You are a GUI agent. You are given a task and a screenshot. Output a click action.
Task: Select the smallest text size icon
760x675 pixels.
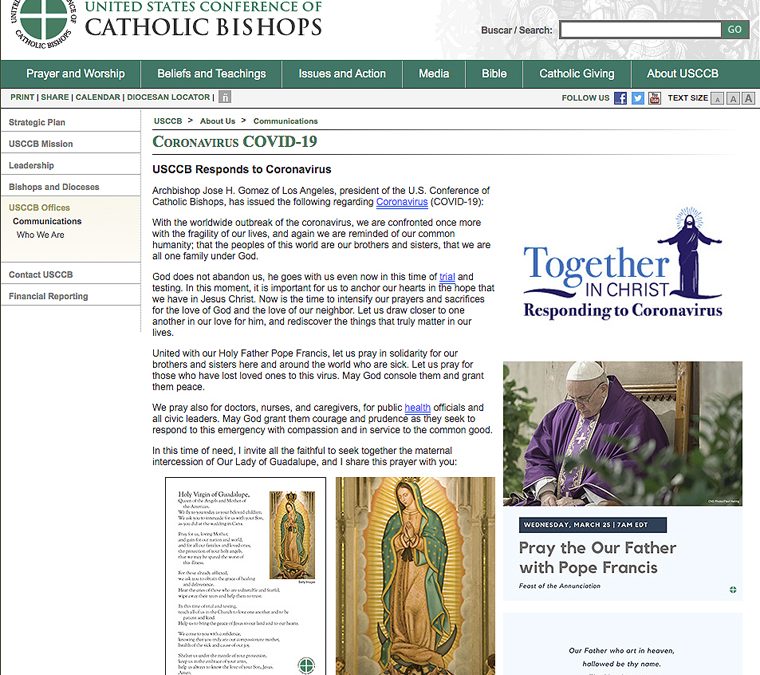click(x=717, y=98)
